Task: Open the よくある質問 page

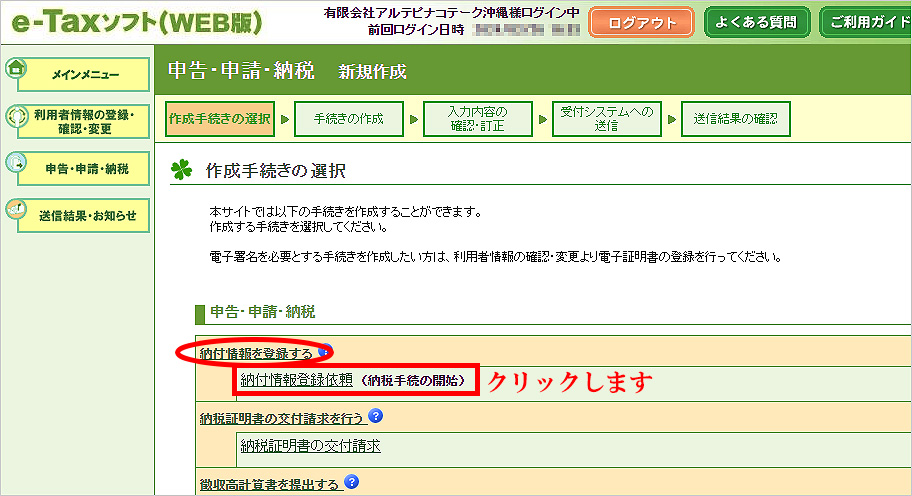Action: tap(756, 22)
